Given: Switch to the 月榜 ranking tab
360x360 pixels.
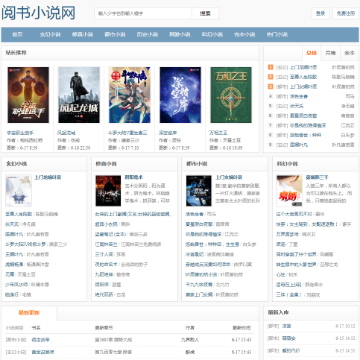Looking at the screenshot, I should (x=330, y=53).
